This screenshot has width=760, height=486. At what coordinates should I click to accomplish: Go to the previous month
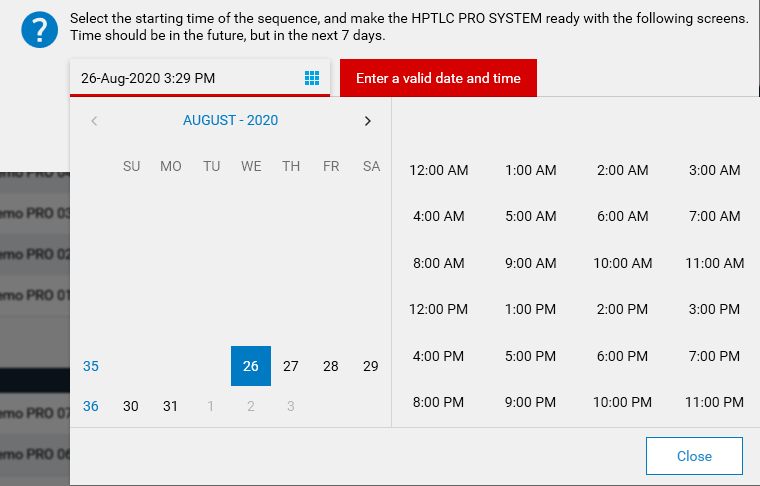[x=94, y=121]
